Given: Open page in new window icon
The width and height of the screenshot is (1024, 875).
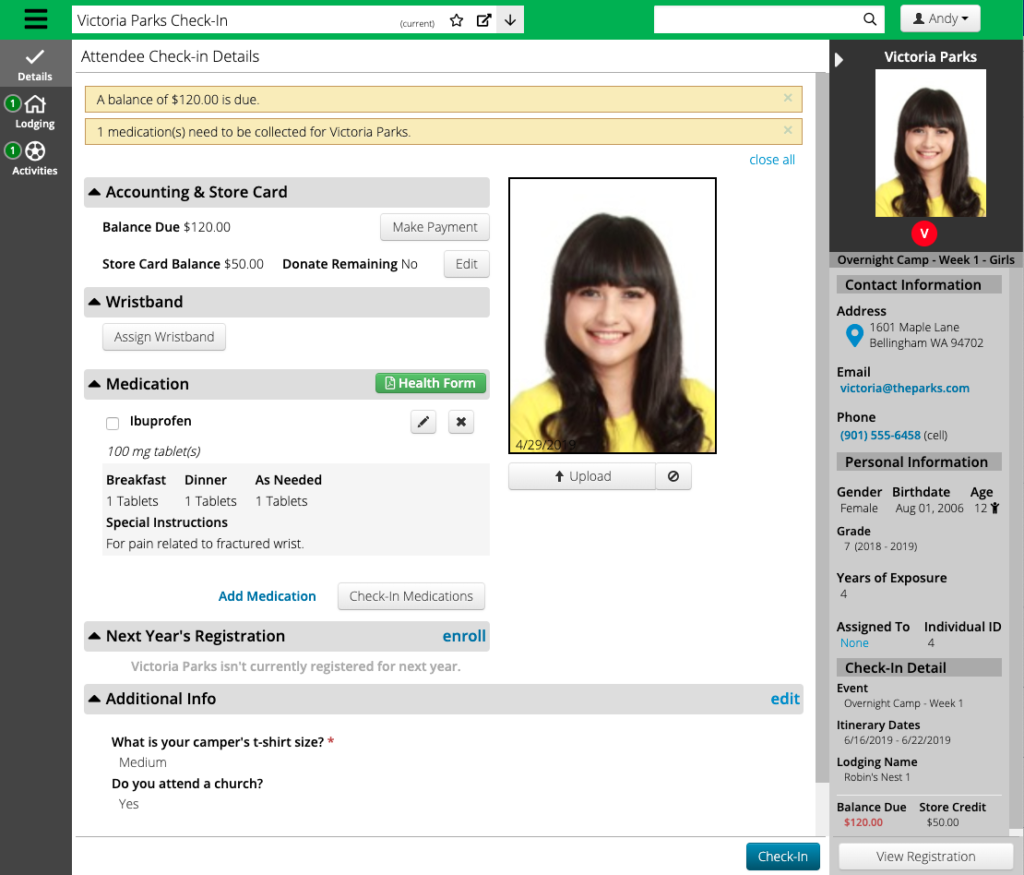Looking at the screenshot, I should tap(484, 20).
